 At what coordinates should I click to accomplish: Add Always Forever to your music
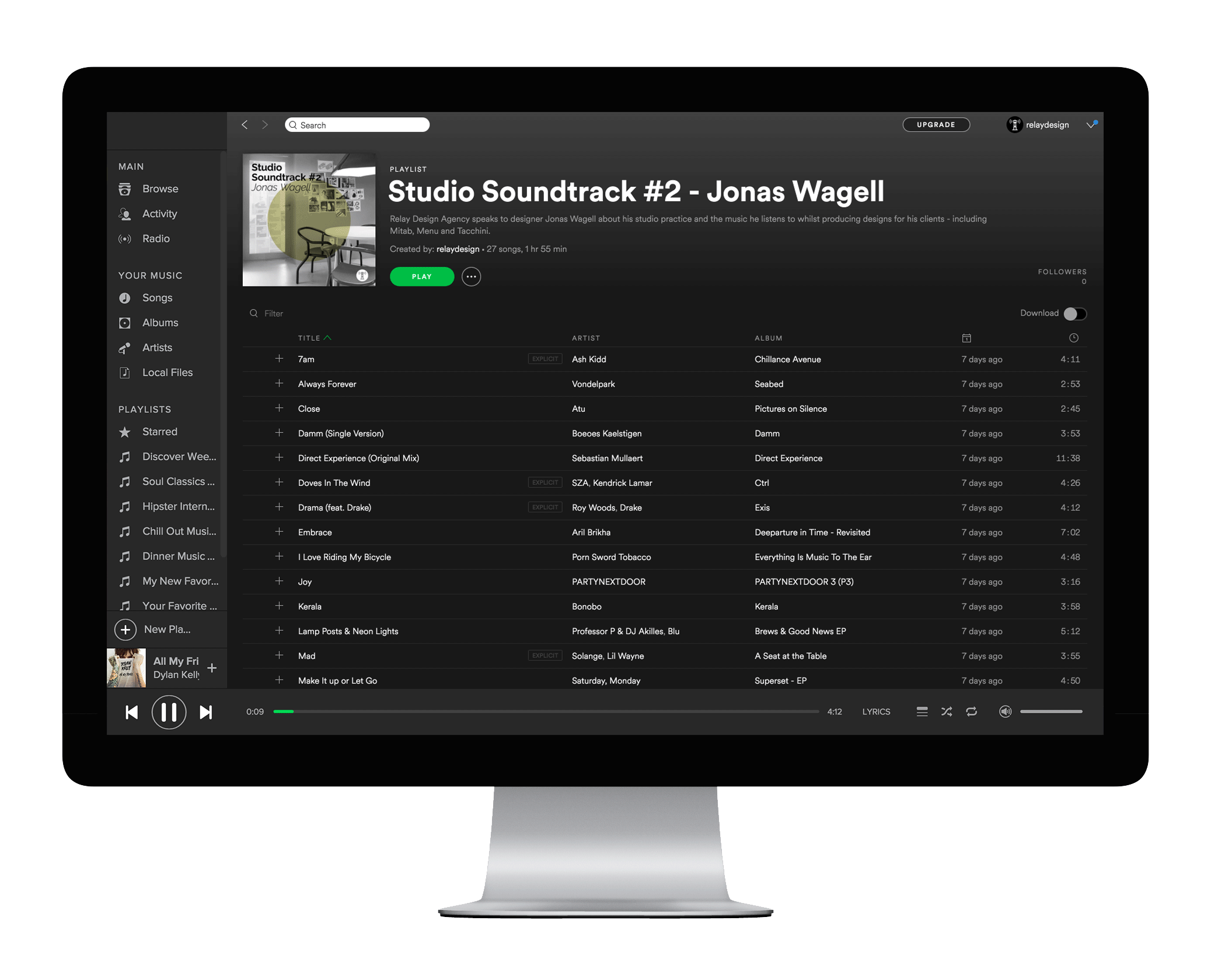(x=279, y=384)
